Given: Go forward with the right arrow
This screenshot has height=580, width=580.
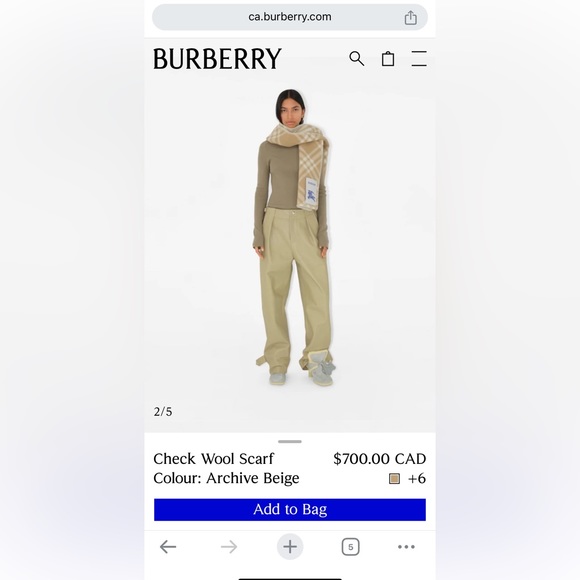Looking at the screenshot, I should coord(229,546).
